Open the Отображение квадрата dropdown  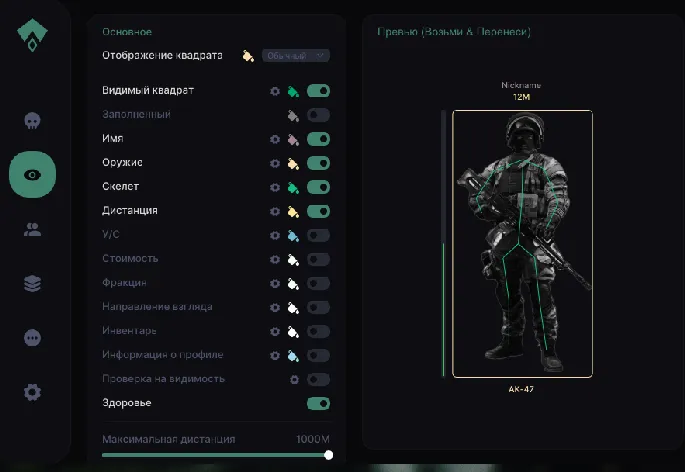[296, 56]
